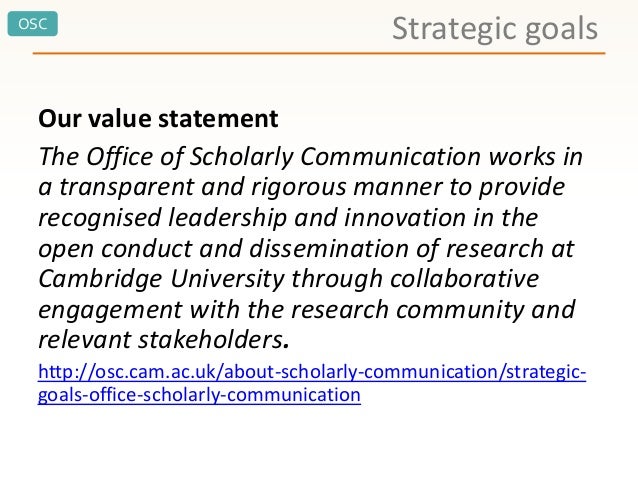Click the 'Our value statement' heading
This screenshot has width=638, height=479.
coord(157,120)
